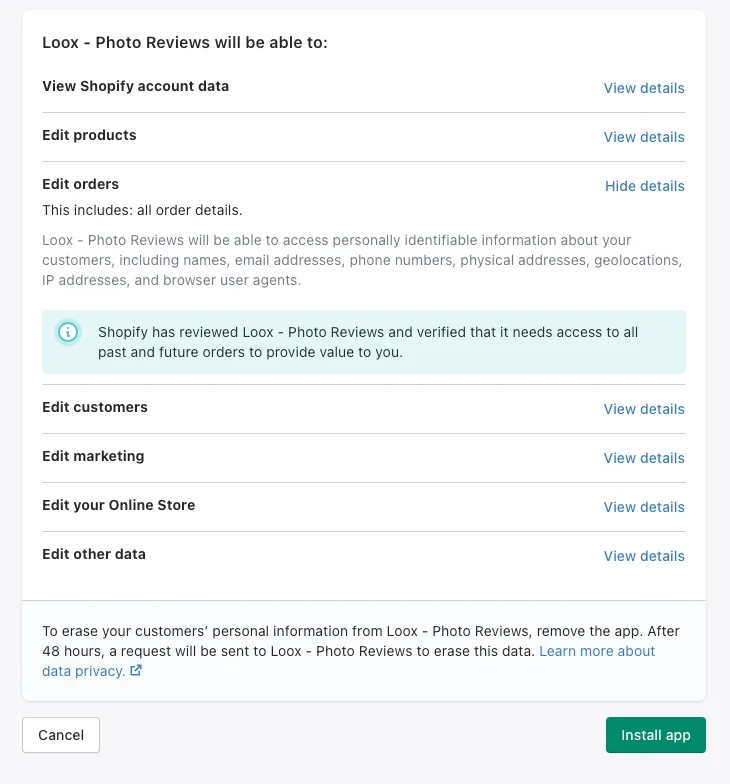The image size is (730, 784).
Task: Expand the Edit marketing permission details
Action: pyautogui.click(x=644, y=458)
